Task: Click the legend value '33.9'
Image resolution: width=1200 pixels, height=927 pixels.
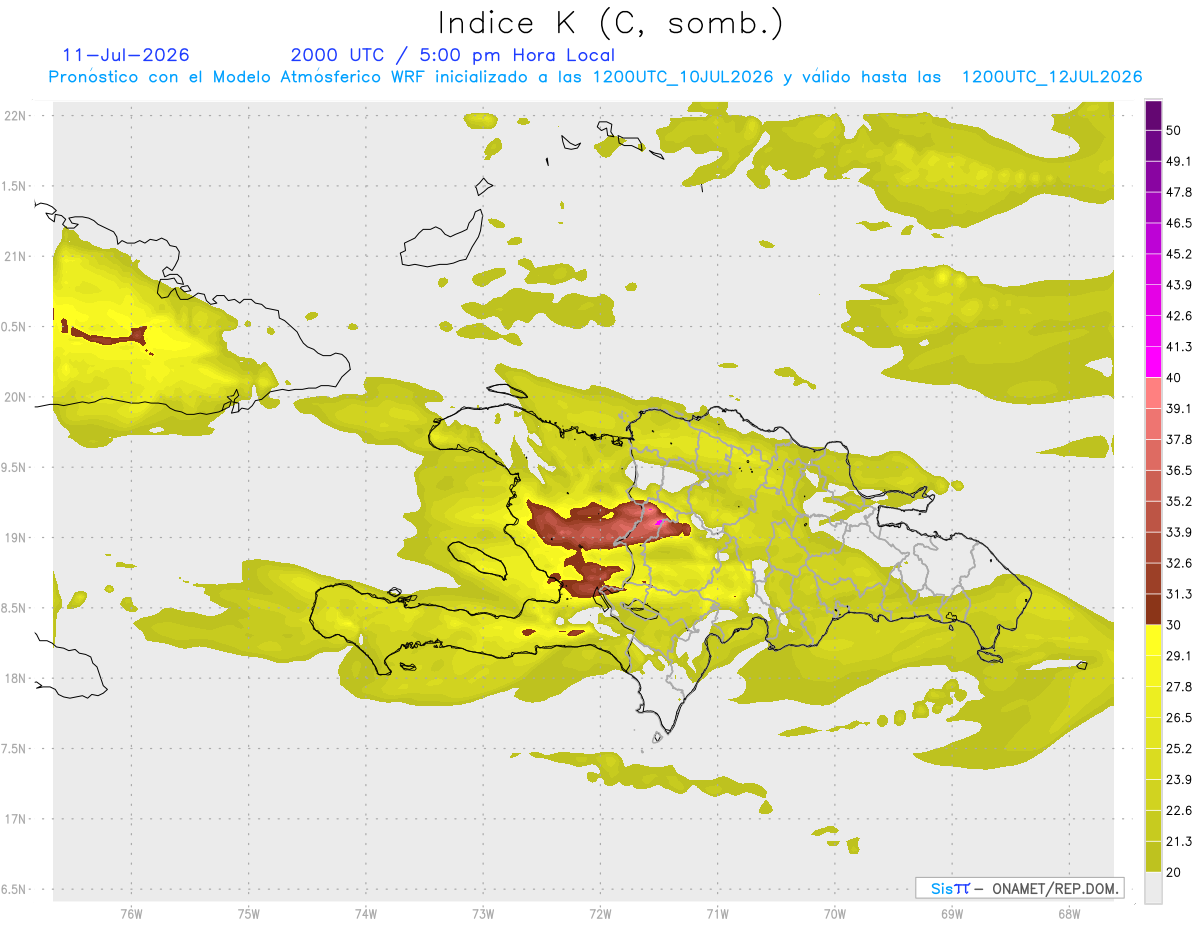Action: point(1180,532)
